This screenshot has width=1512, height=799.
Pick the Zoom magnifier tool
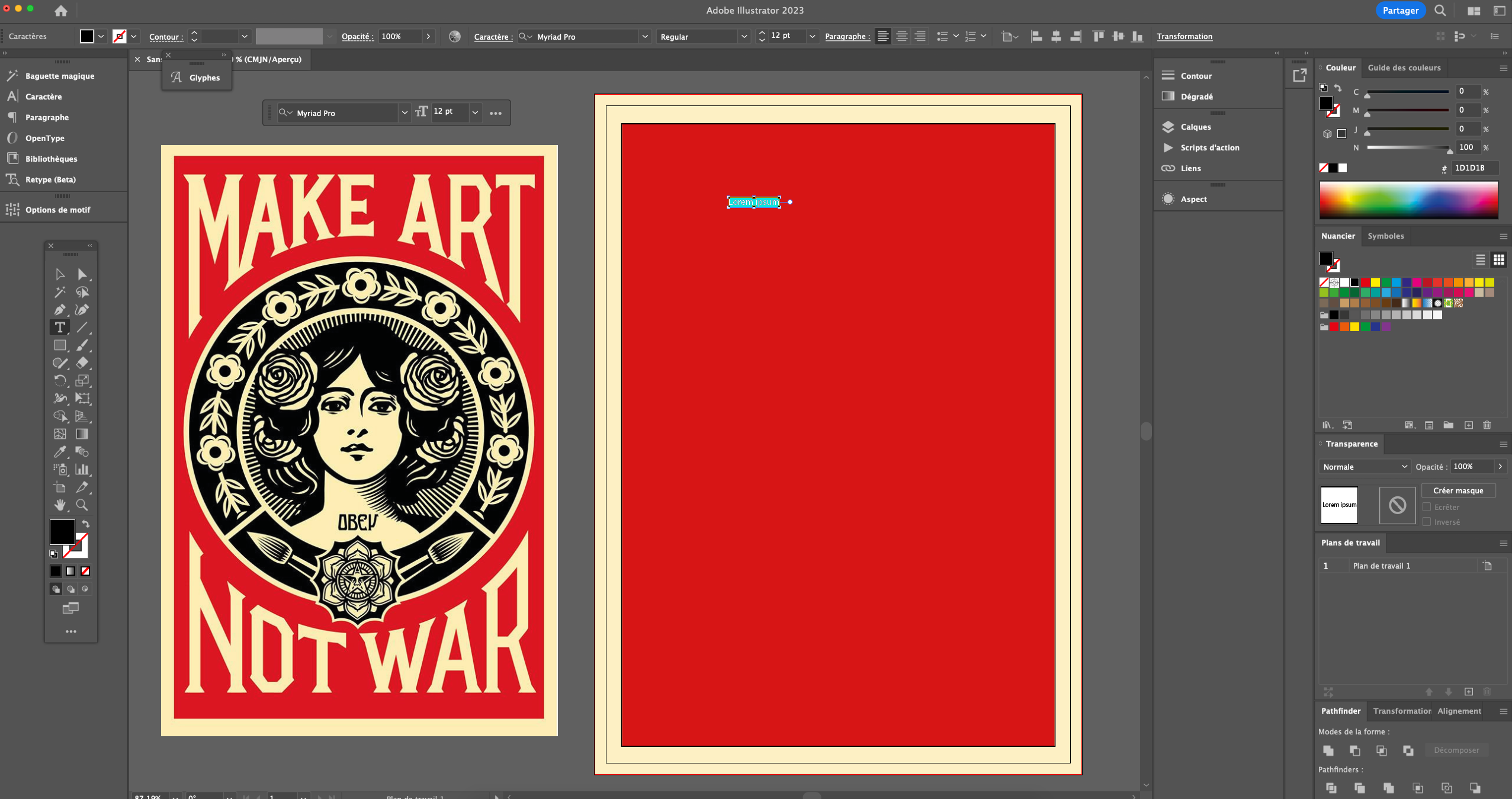(x=82, y=505)
